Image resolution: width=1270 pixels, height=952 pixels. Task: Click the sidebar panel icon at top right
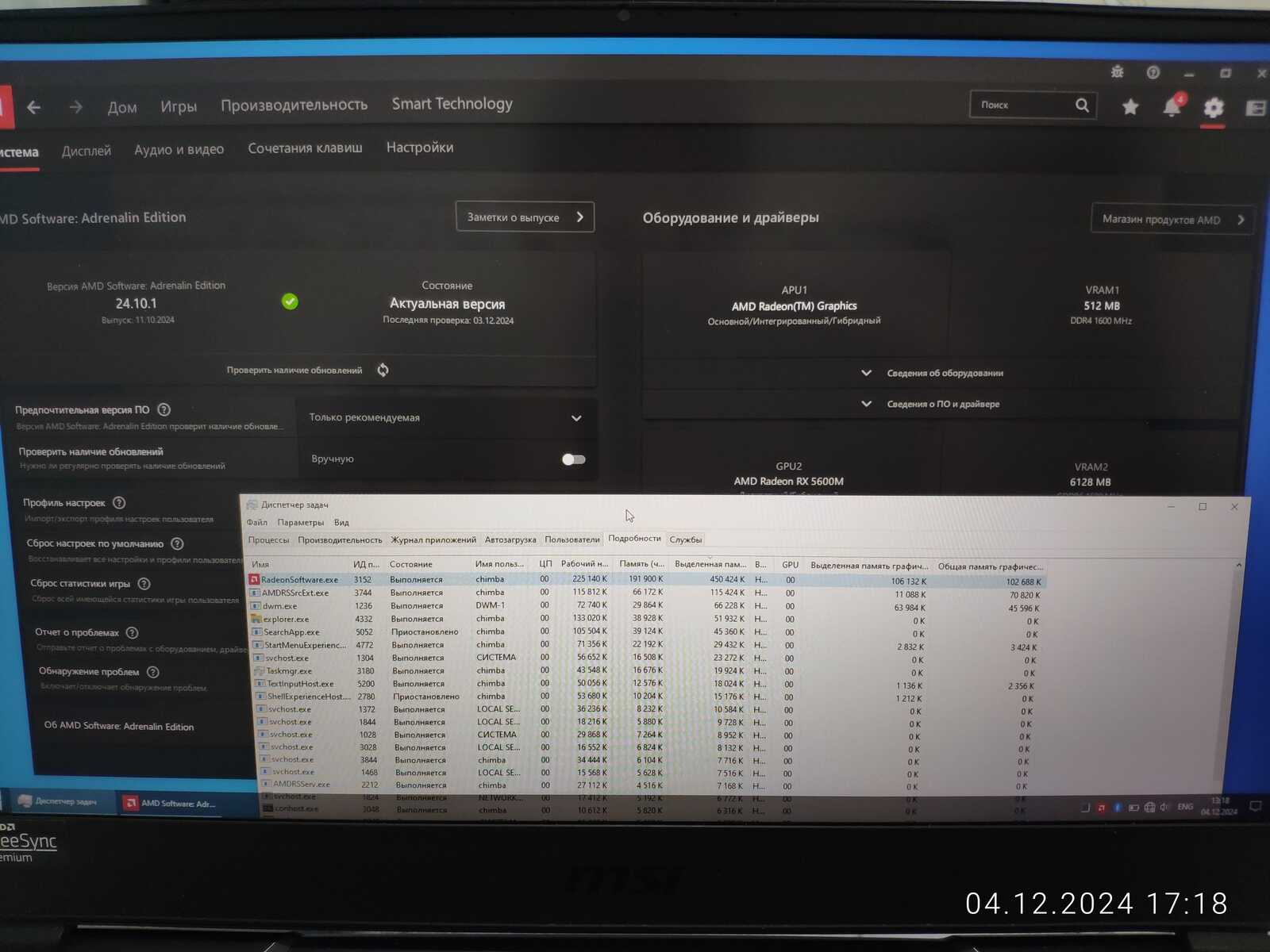[x=1256, y=108]
